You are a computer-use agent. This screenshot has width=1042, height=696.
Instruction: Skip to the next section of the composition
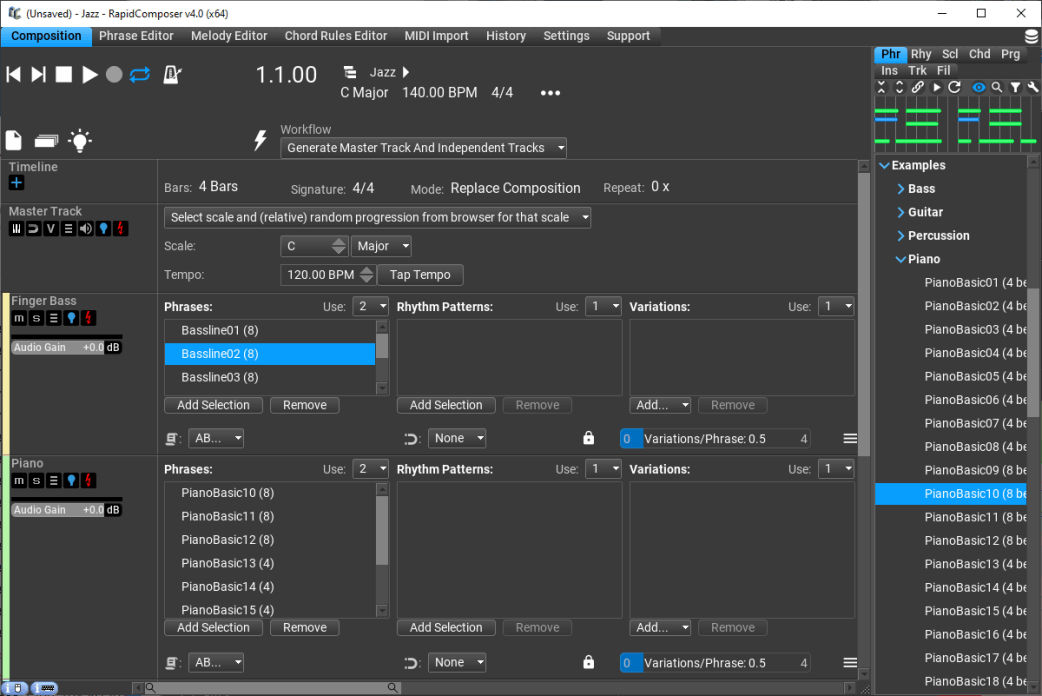(x=39, y=74)
